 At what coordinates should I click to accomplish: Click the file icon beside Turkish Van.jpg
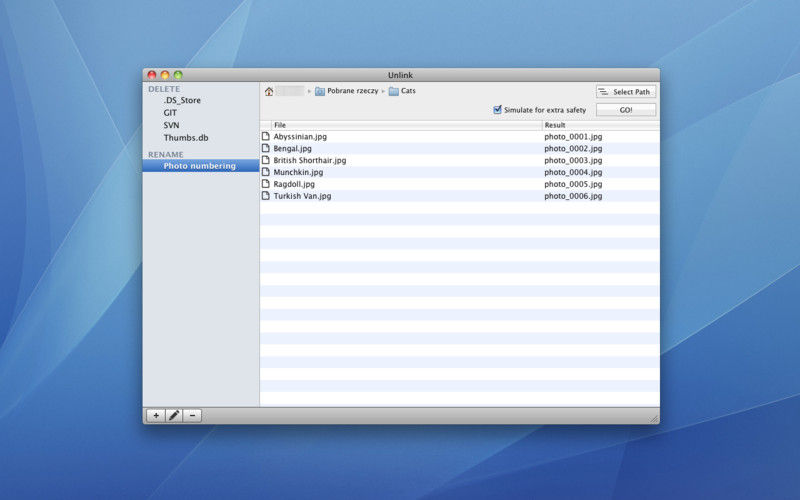(265, 195)
